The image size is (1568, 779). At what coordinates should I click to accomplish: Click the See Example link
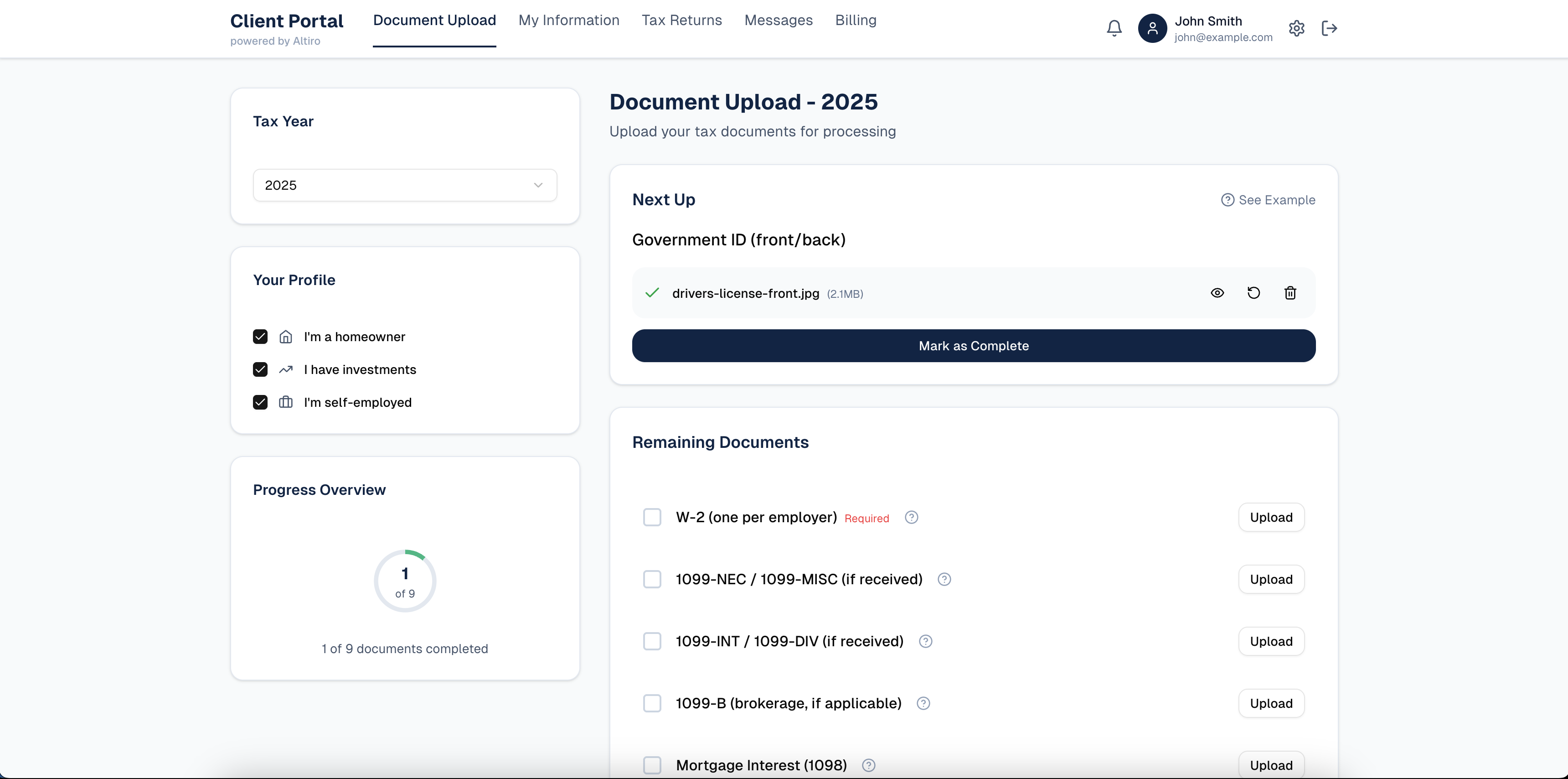1268,200
